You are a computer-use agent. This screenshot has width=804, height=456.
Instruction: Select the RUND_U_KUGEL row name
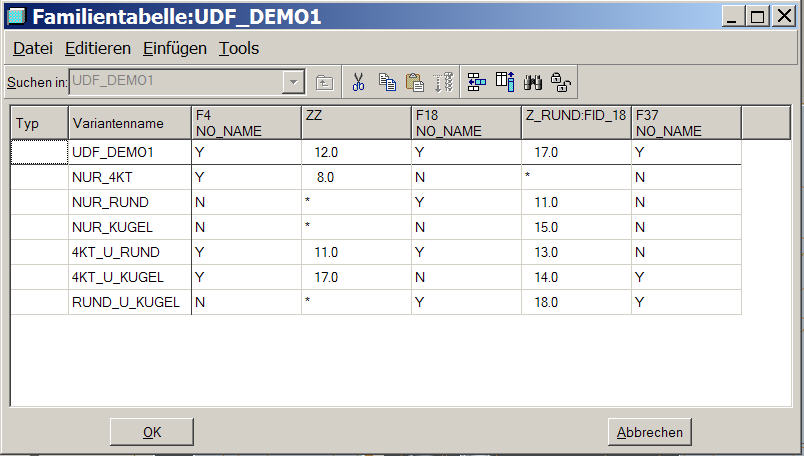point(130,302)
